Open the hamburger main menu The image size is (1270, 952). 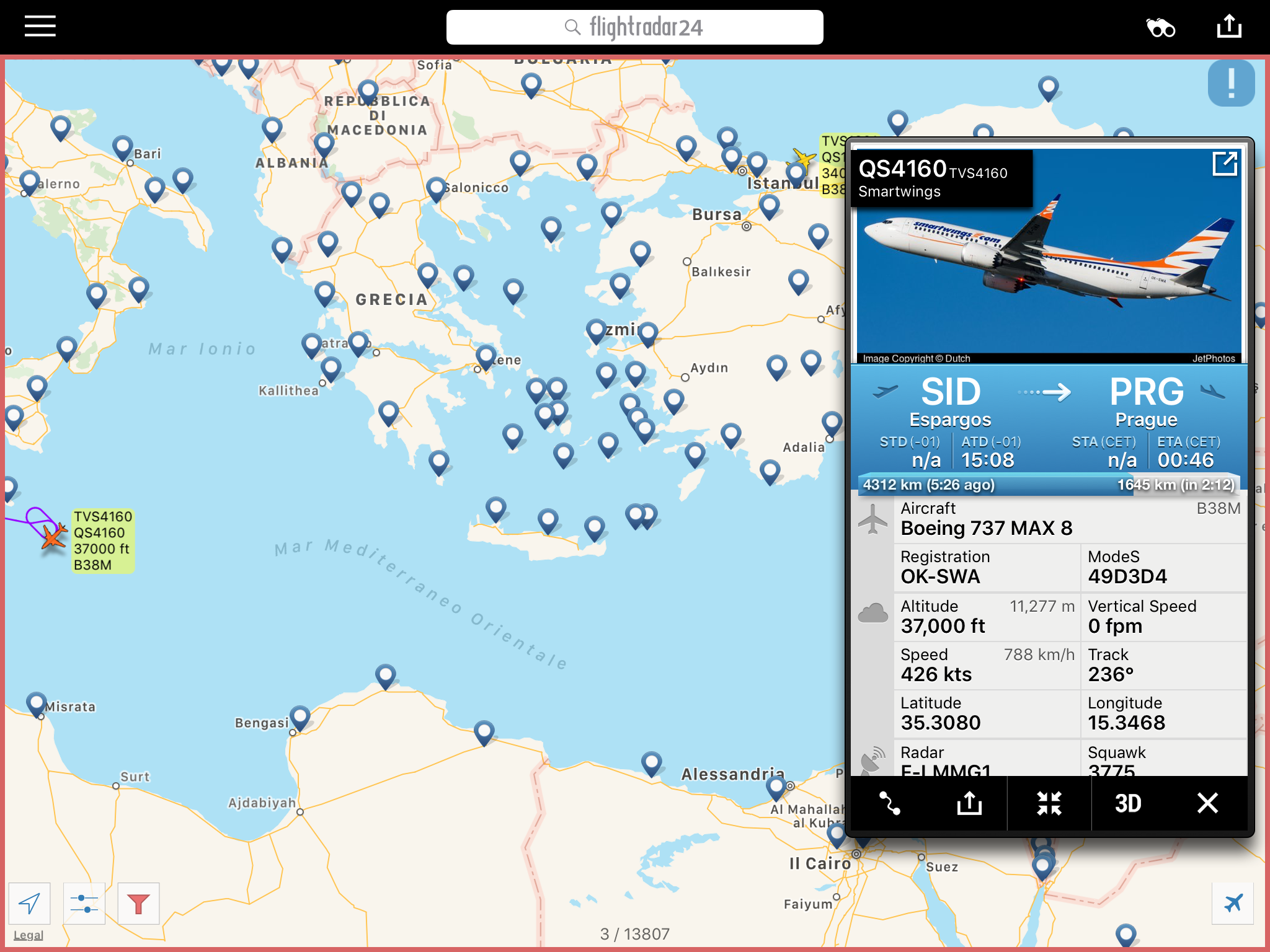[x=40, y=27]
